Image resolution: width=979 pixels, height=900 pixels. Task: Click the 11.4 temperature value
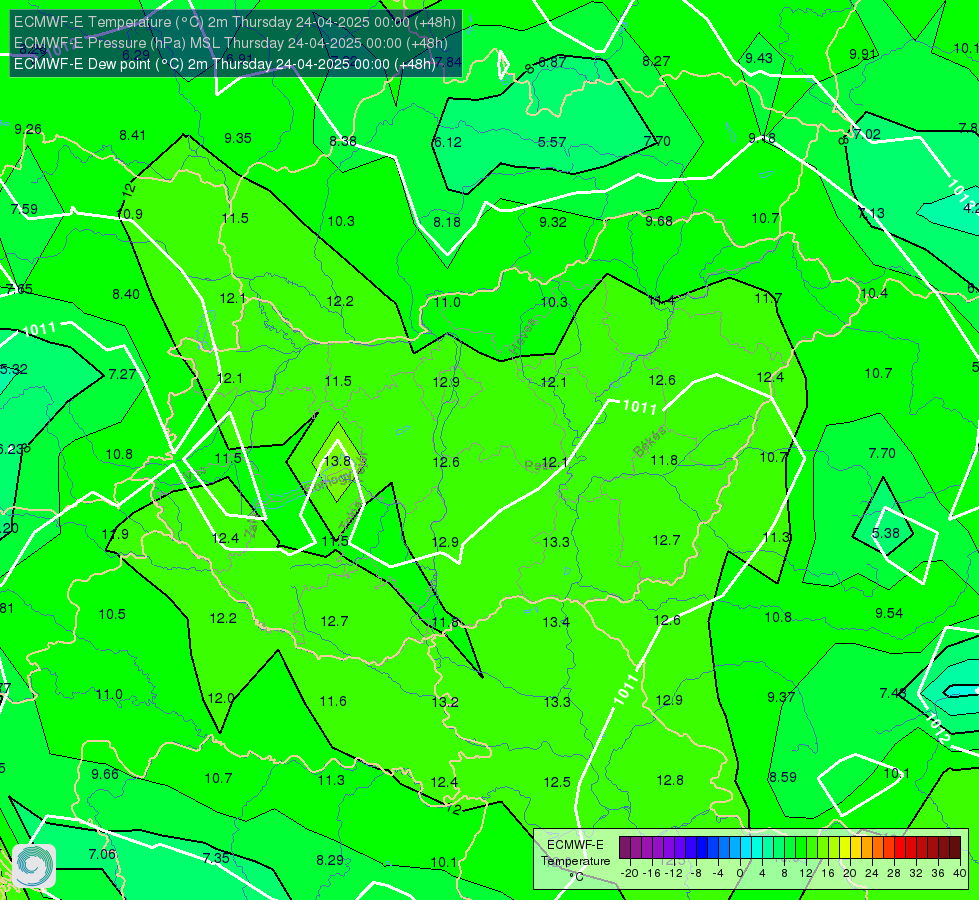(x=661, y=301)
